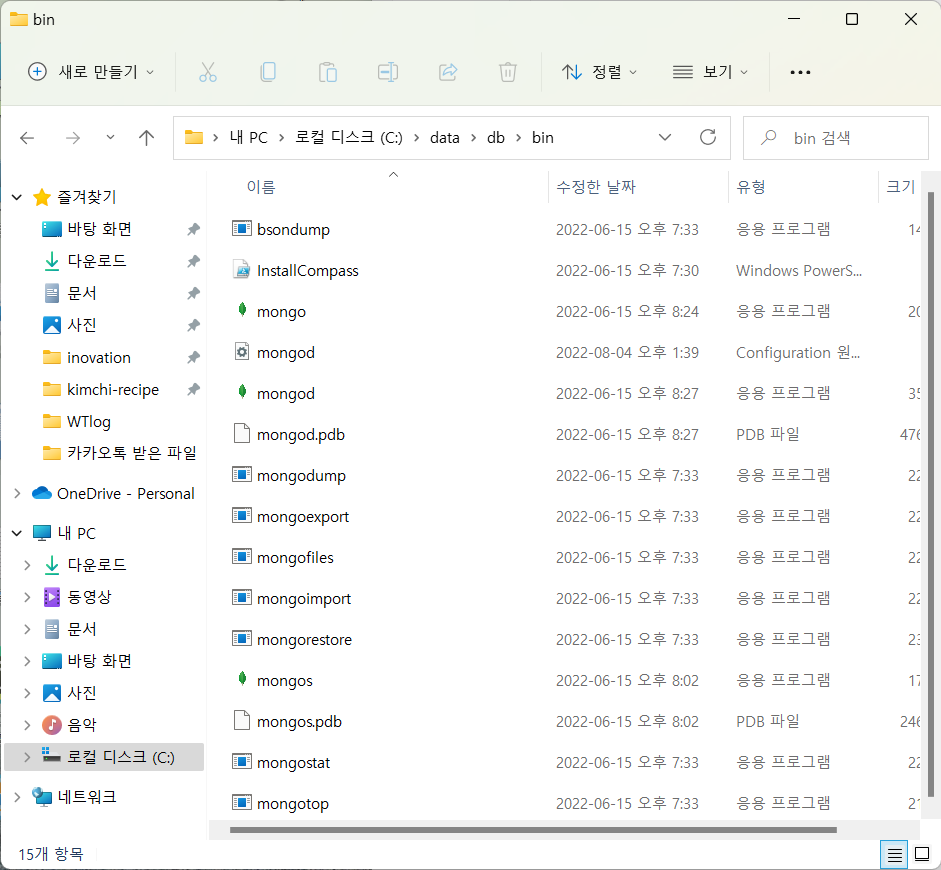
Task: Click the Rename icon in toolbar
Action: click(x=388, y=72)
